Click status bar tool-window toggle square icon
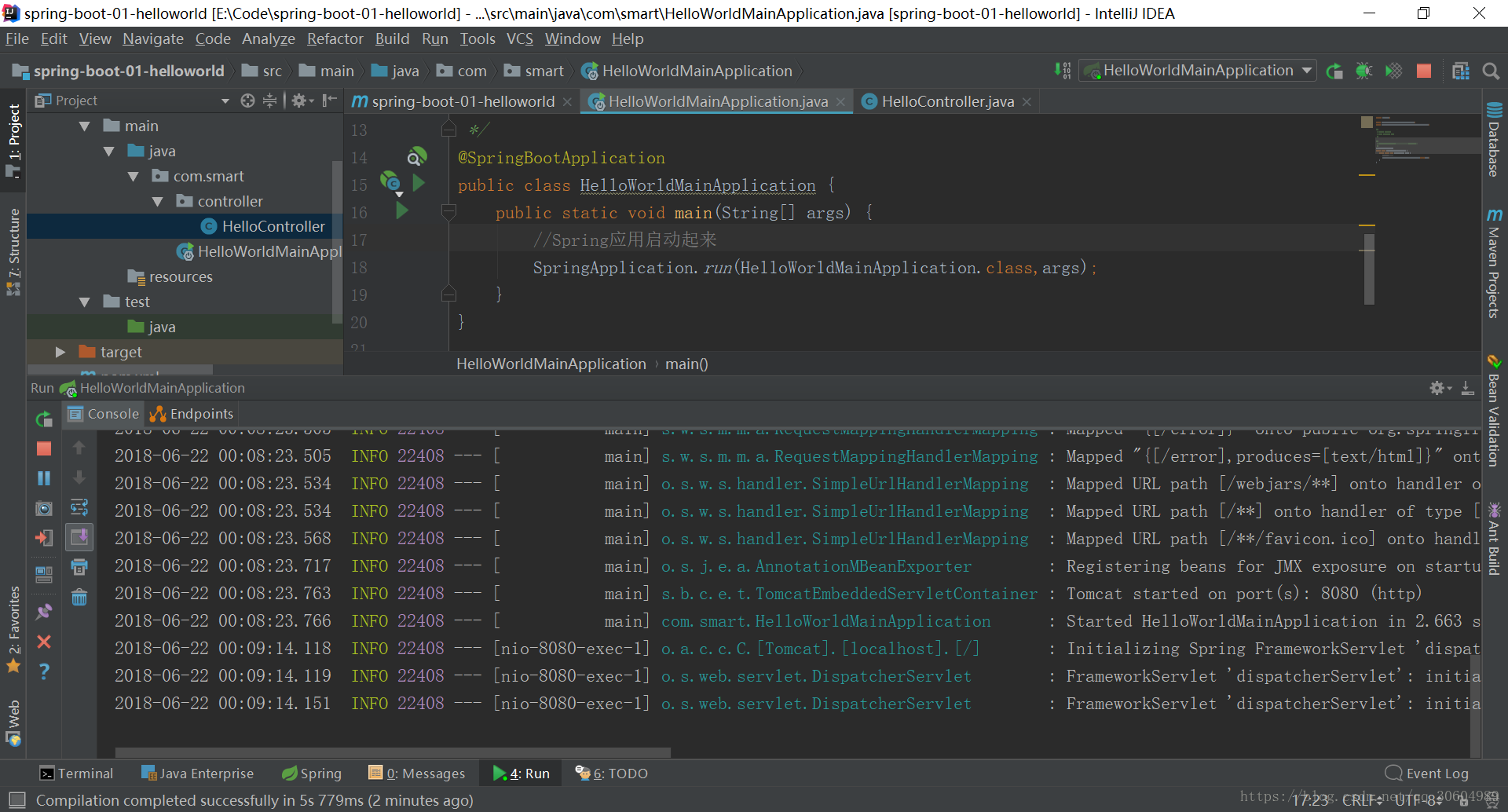The height and width of the screenshot is (812, 1508). [x=16, y=800]
